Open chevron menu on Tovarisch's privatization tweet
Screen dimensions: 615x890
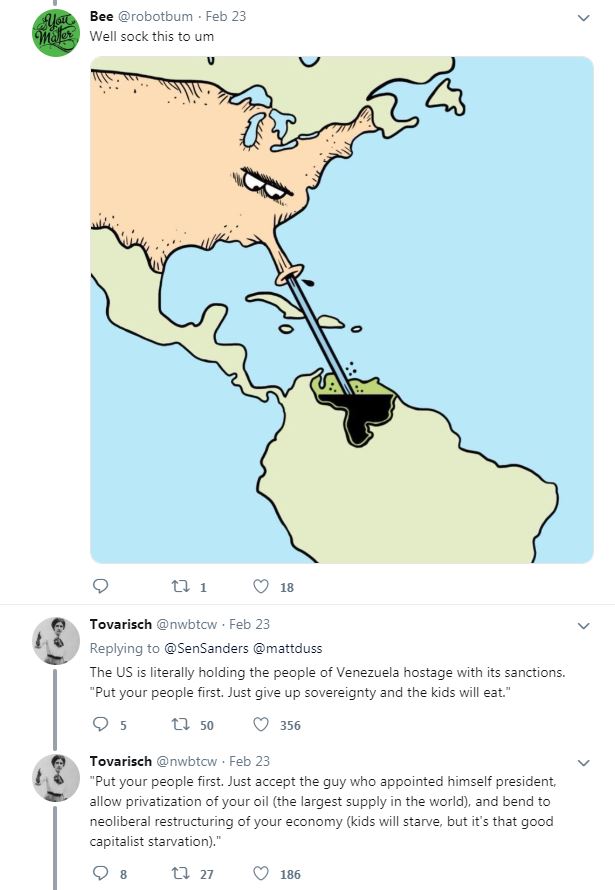click(x=583, y=762)
